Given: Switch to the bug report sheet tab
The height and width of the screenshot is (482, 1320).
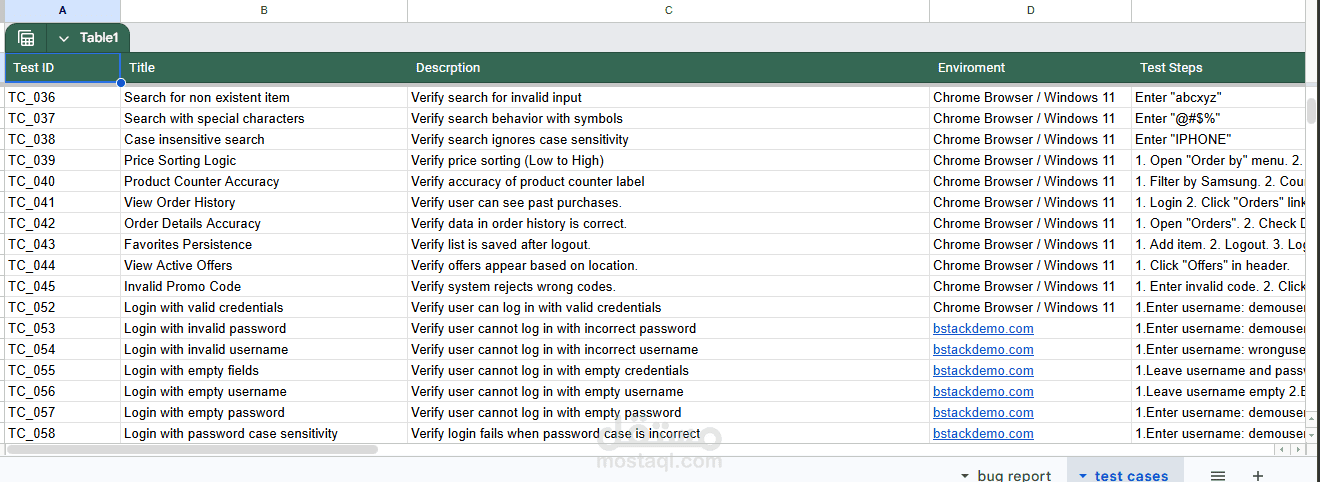Looking at the screenshot, I should point(1014,476).
